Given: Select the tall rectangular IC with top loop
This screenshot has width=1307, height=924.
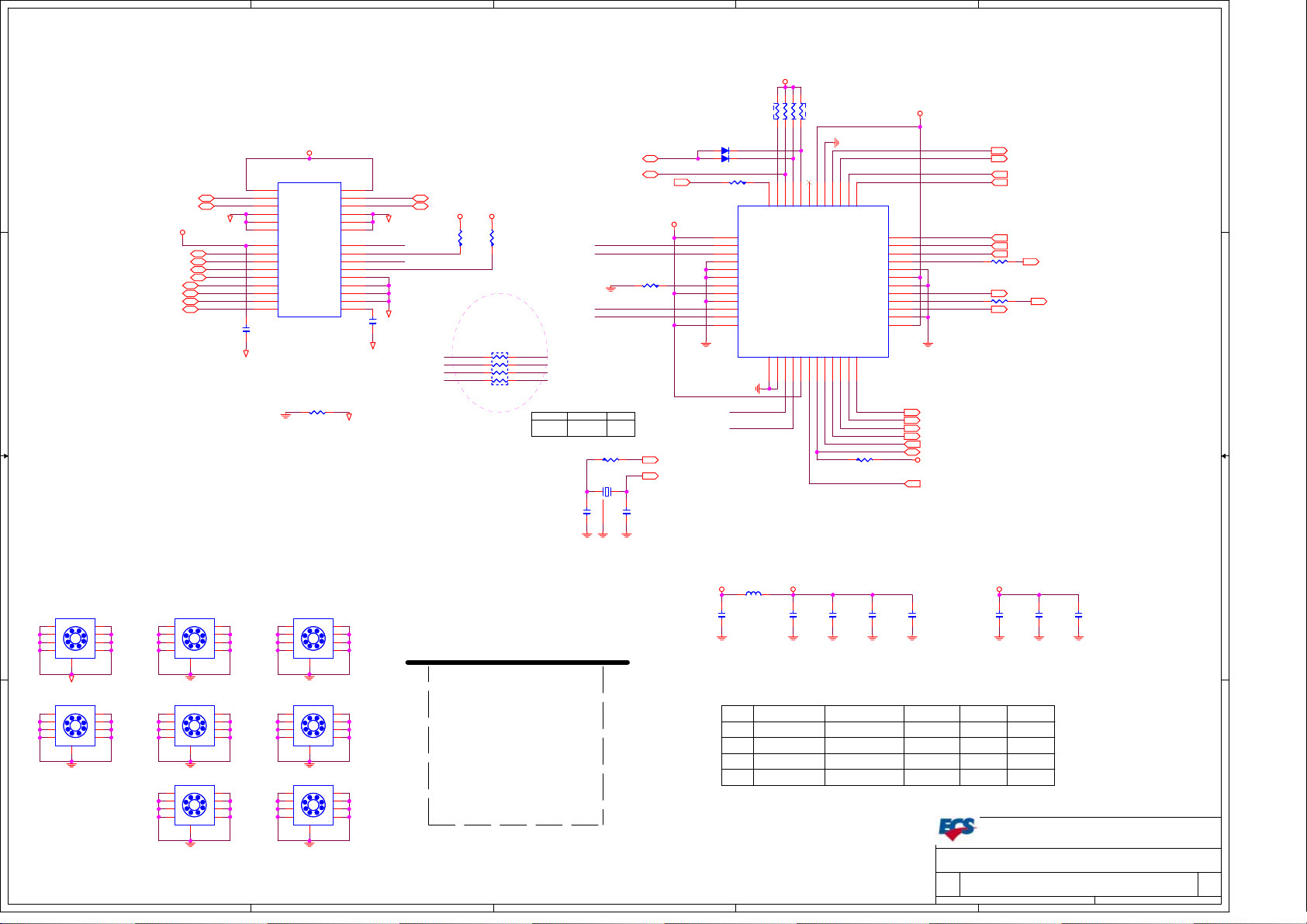Looking at the screenshot, I should (309, 250).
